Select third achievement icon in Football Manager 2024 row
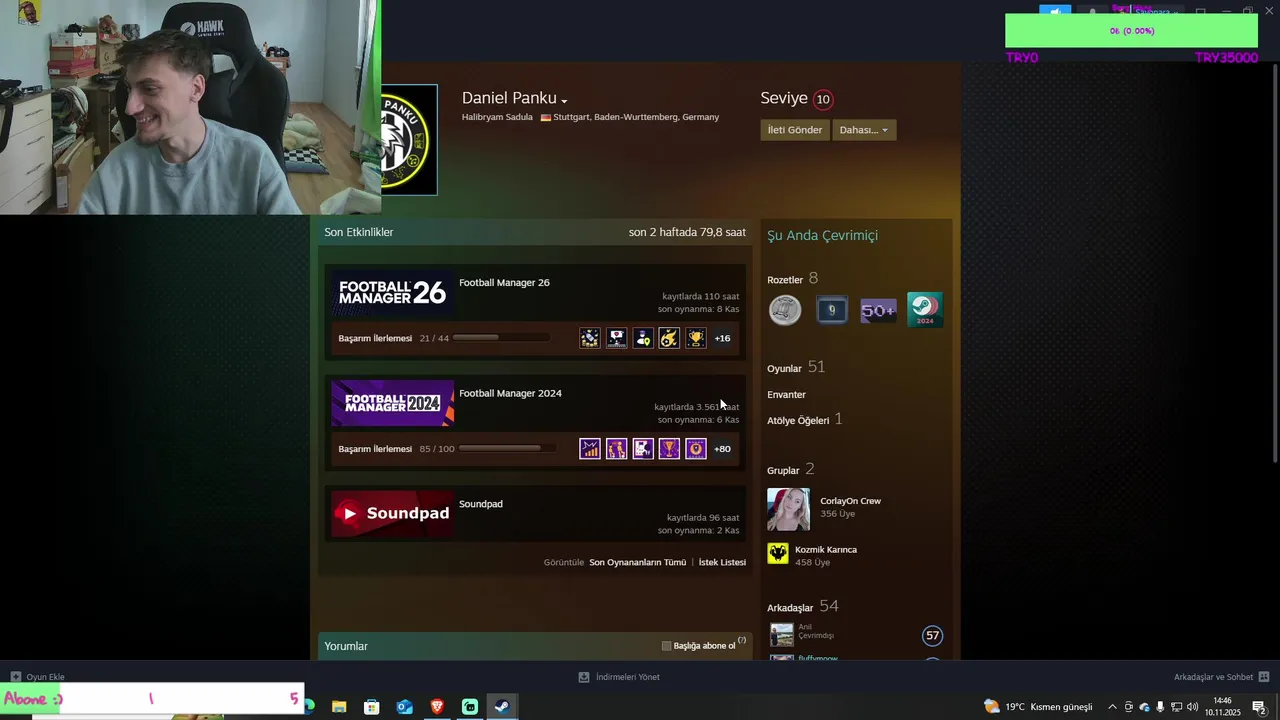This screenshot has width=1280, height=720. pos(643,449)
